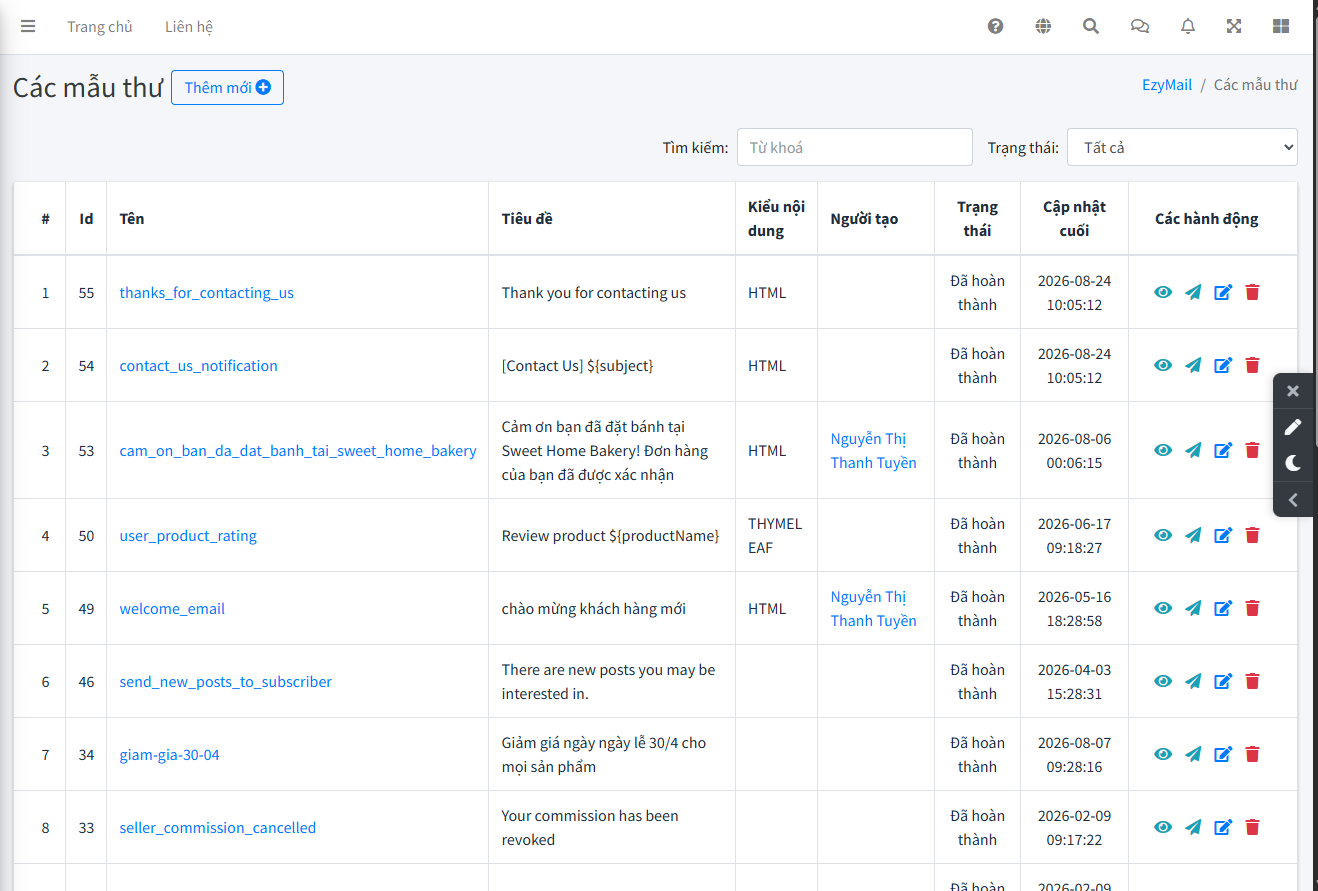Open the hamburger sidebar menu
The width and height of the screenshot is (1318, 891).
[28, 27]
